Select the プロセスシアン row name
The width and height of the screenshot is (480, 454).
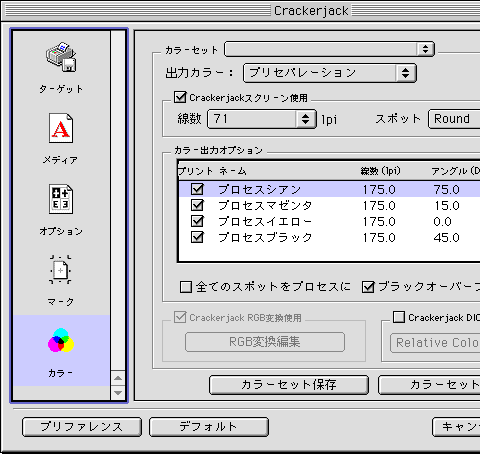(x=260, y=190)
